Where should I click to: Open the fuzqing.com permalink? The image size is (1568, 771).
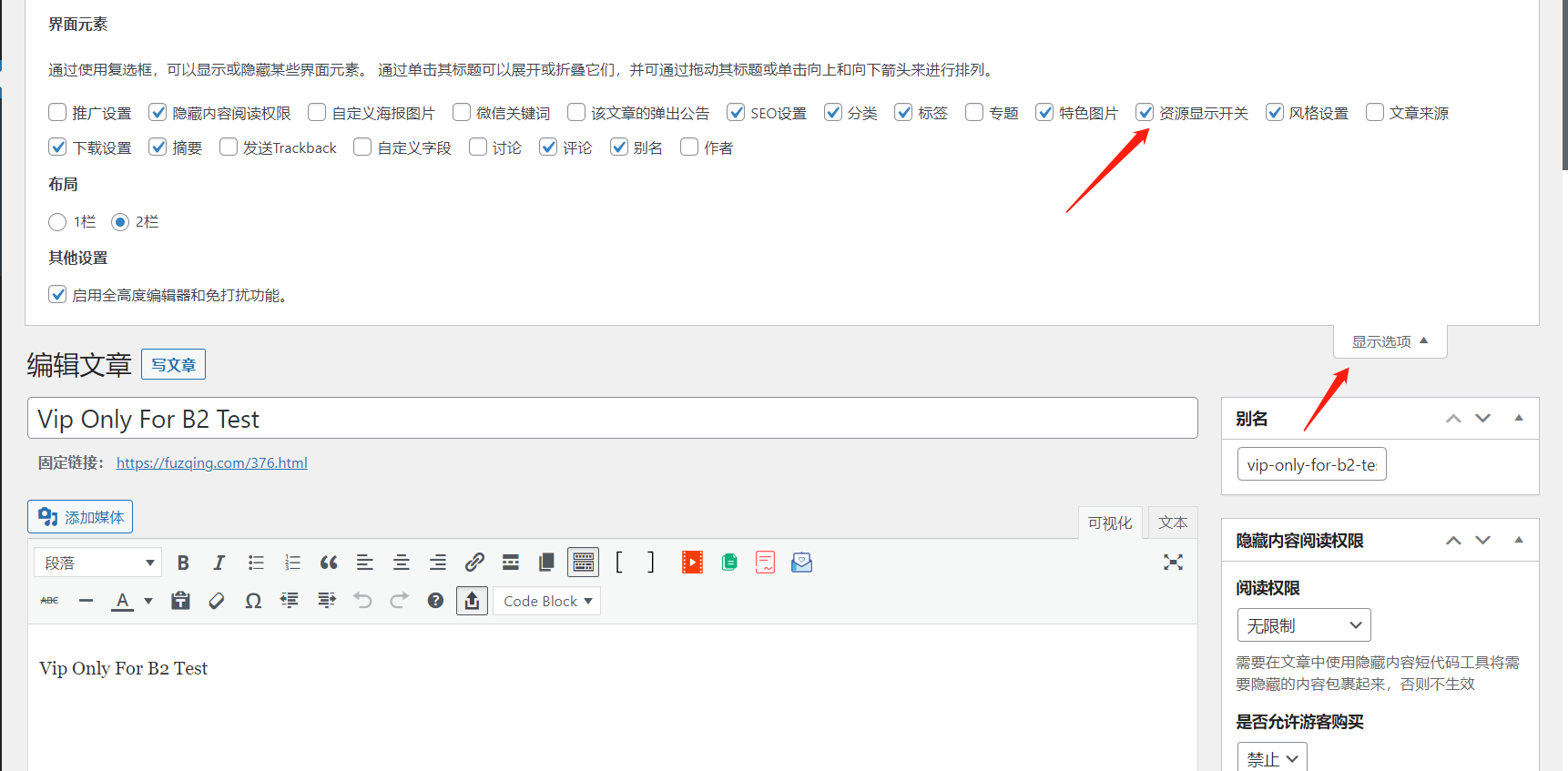click(211, 462)
